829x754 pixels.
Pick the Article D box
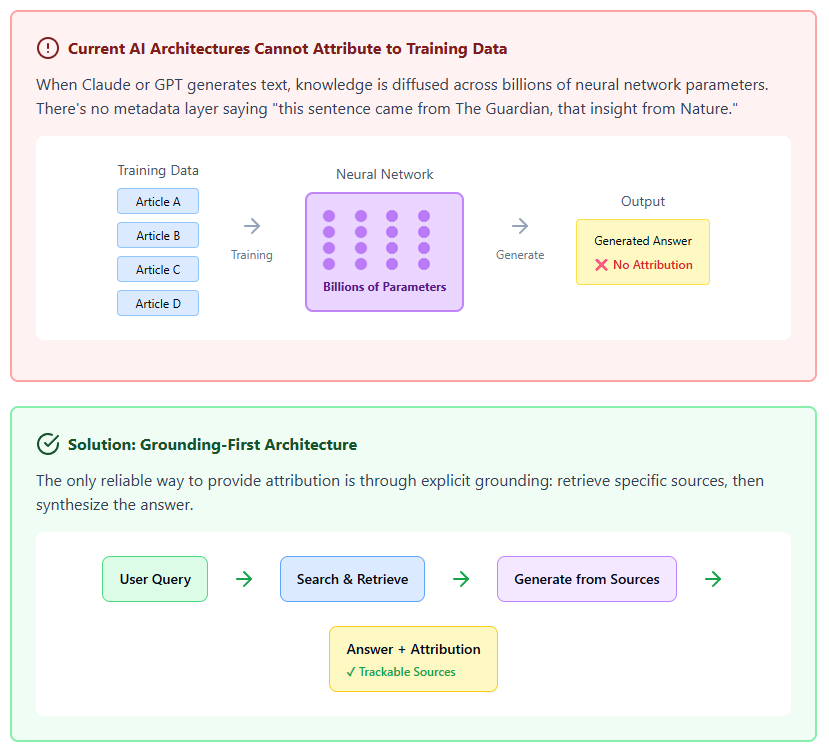tap(158, 303)
